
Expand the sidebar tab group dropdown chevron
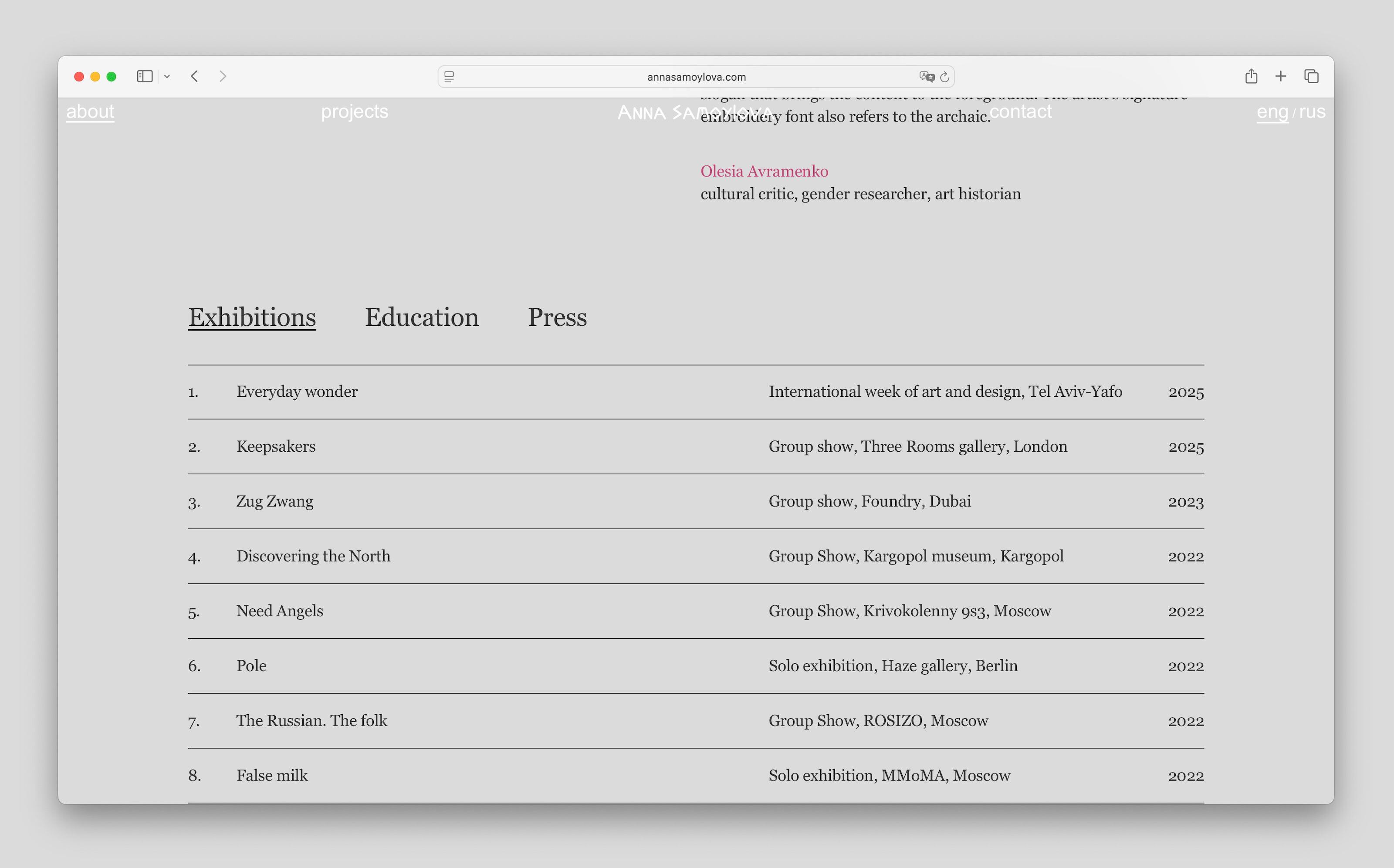pyautogui.click(x=167, y=76)
